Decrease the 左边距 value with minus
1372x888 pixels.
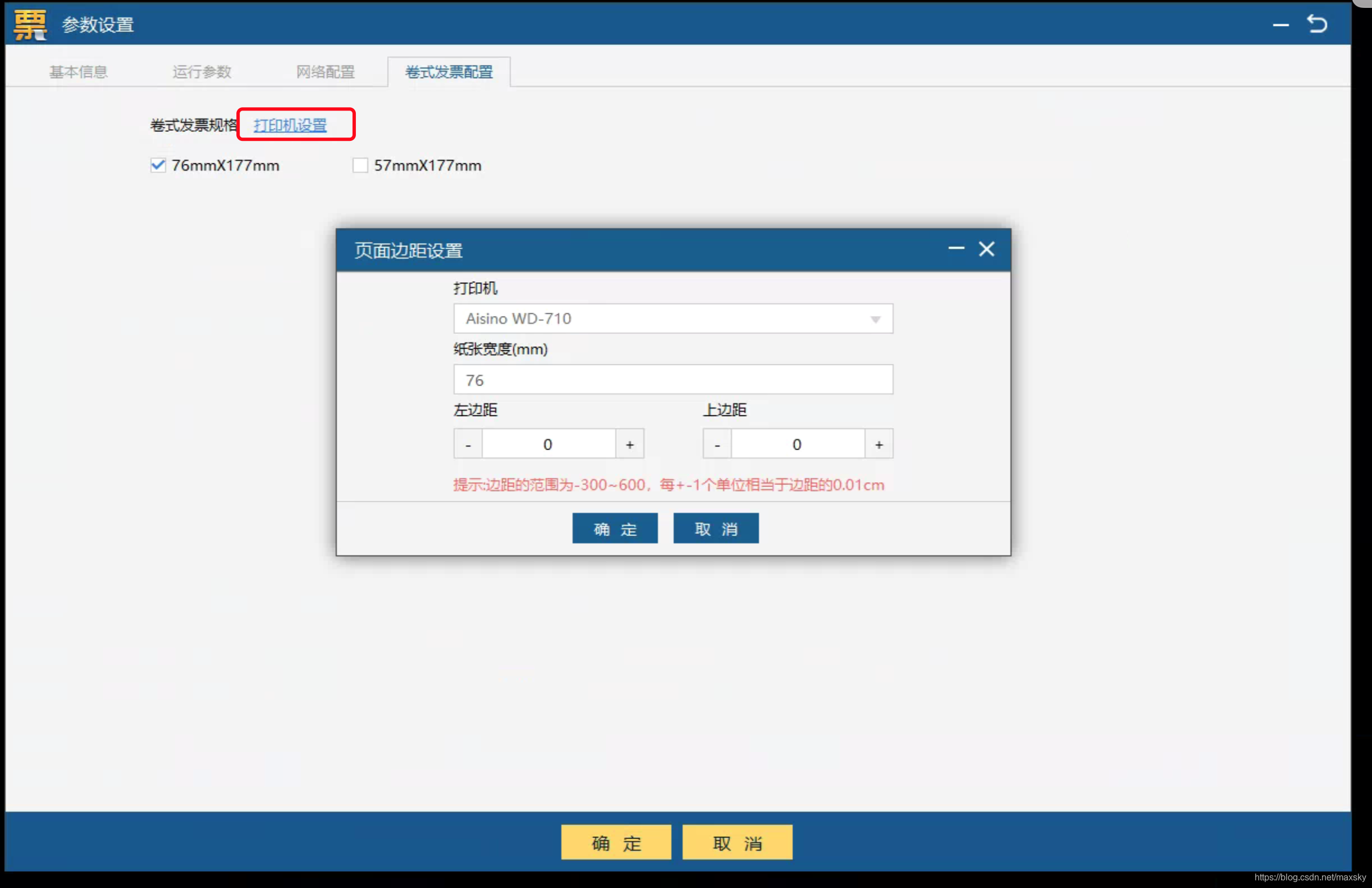[468, 445]
